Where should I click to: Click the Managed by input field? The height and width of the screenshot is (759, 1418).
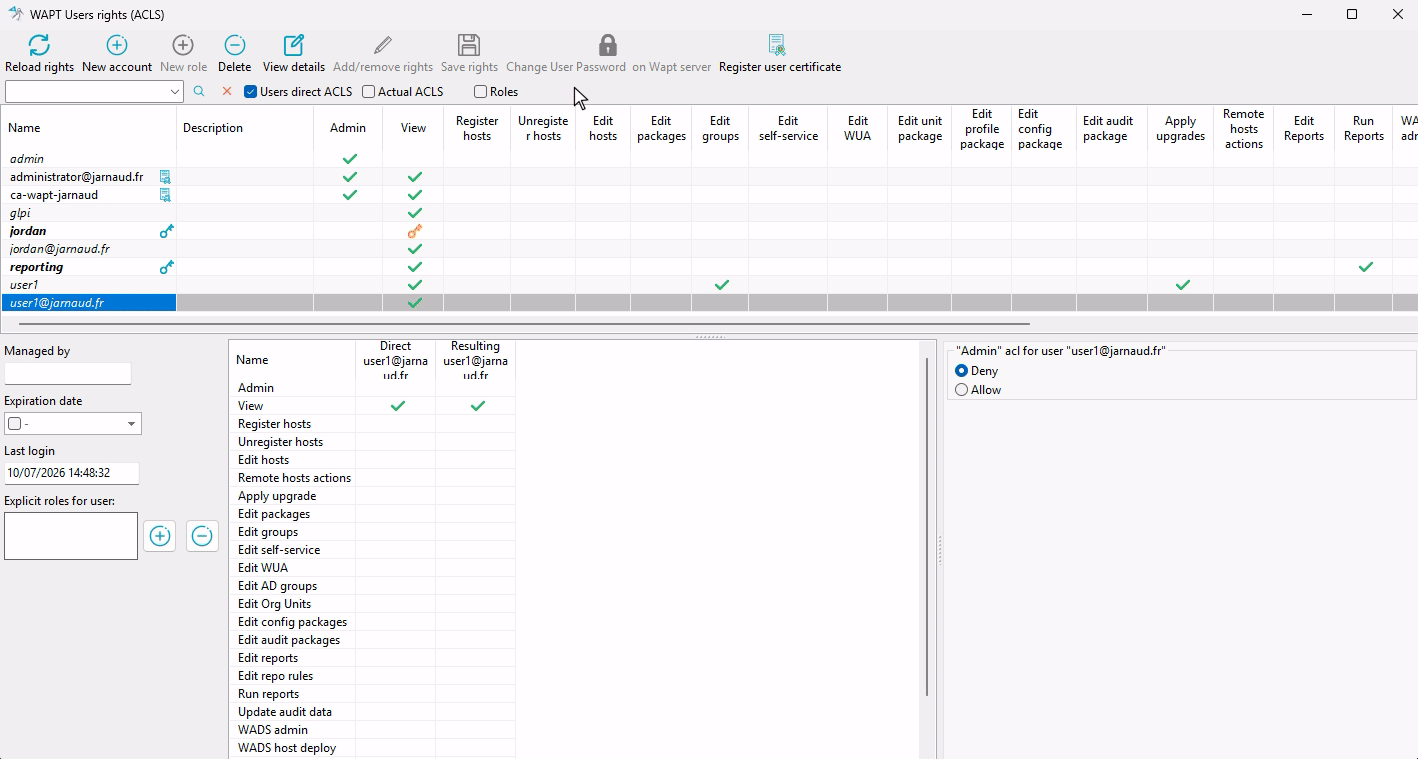coord(68,373)
